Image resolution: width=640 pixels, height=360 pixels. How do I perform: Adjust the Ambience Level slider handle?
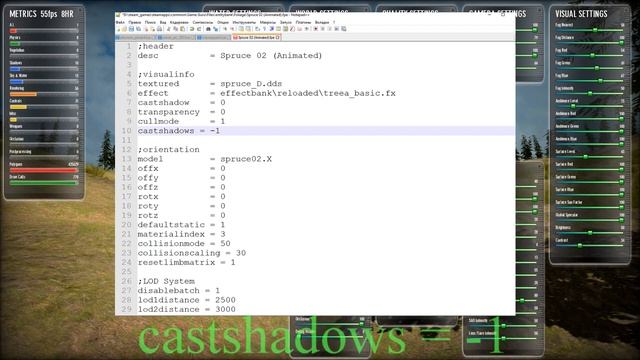573,106
